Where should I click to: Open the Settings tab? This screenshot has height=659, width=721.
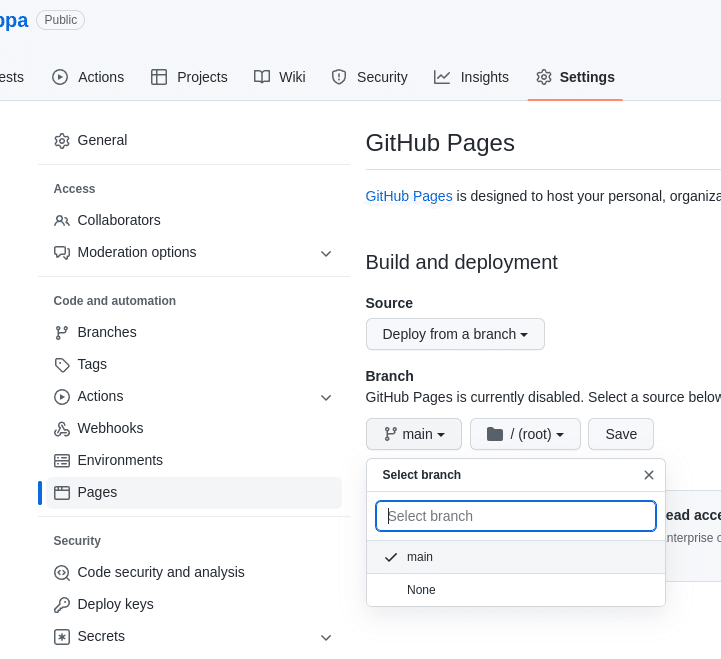coord(575,77)
